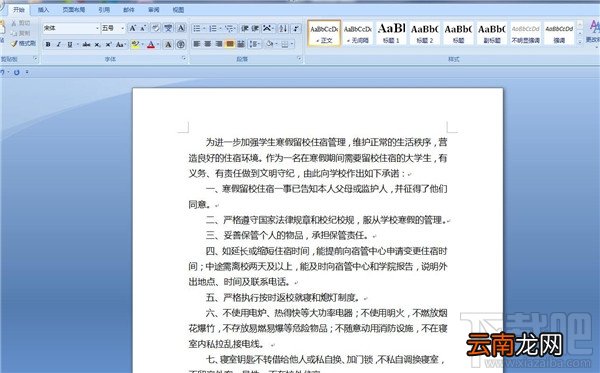Click the Asian layout (A with arrows) icon

[x=267, y=28]
